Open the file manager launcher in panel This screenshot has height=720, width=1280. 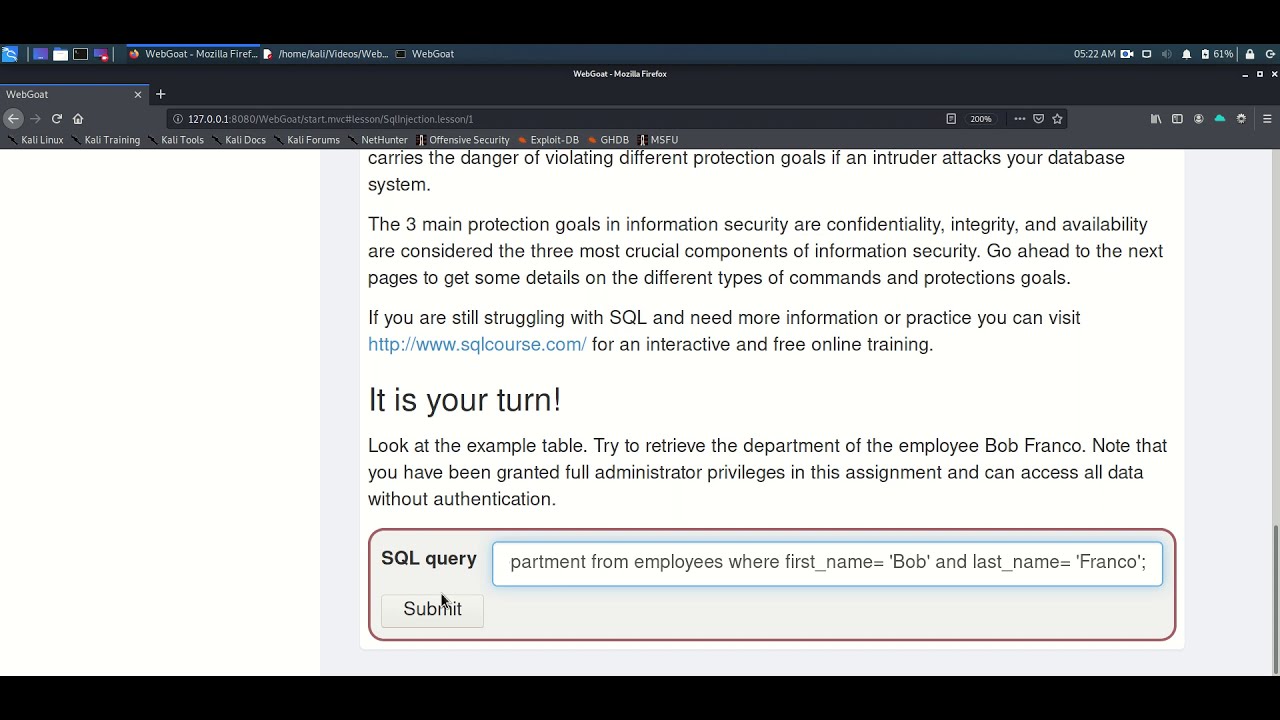pyautogui.click(x=60, y=54)
